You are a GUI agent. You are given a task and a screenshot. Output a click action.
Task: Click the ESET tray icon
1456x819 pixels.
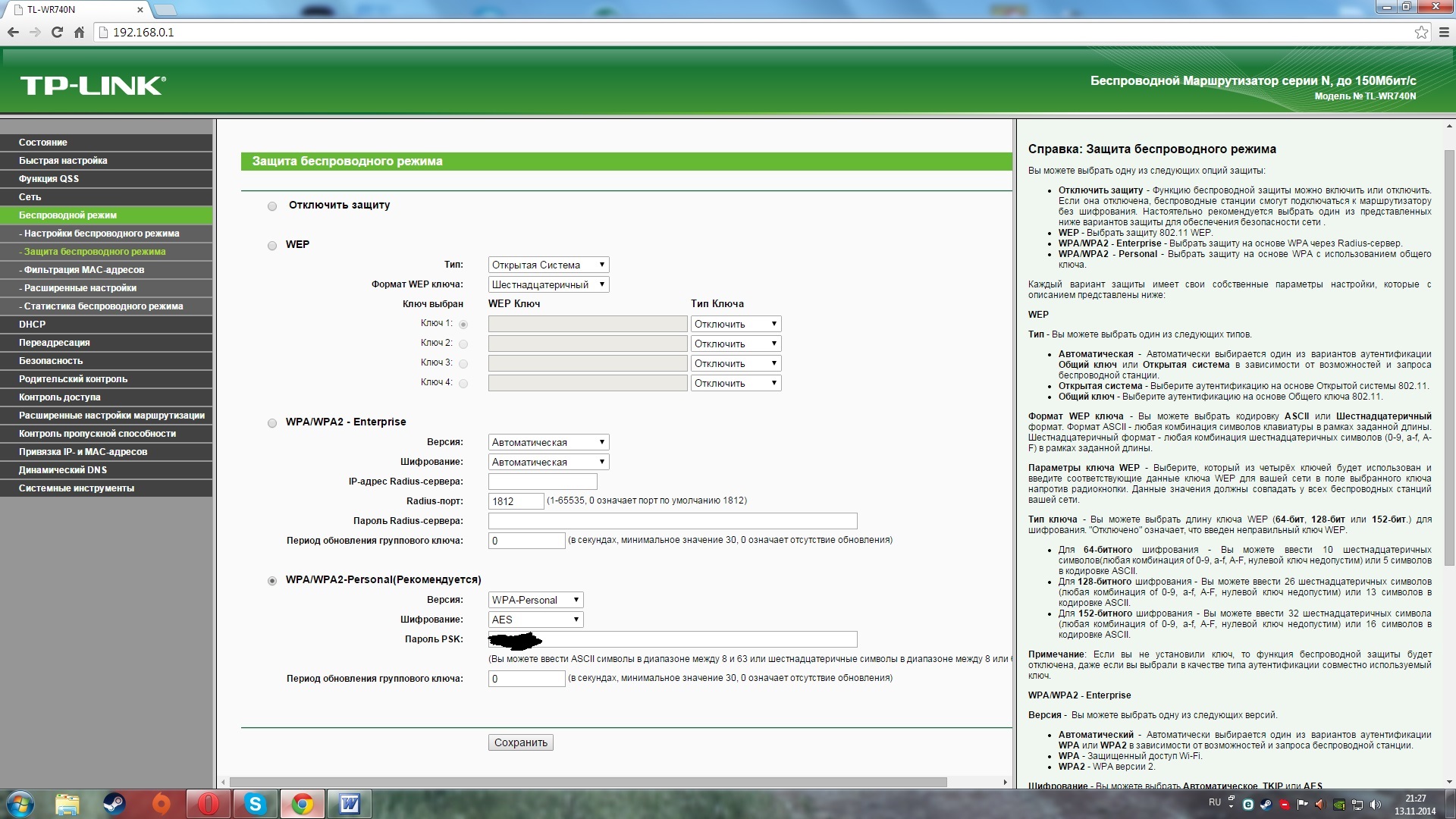(x=1248, y=805)
